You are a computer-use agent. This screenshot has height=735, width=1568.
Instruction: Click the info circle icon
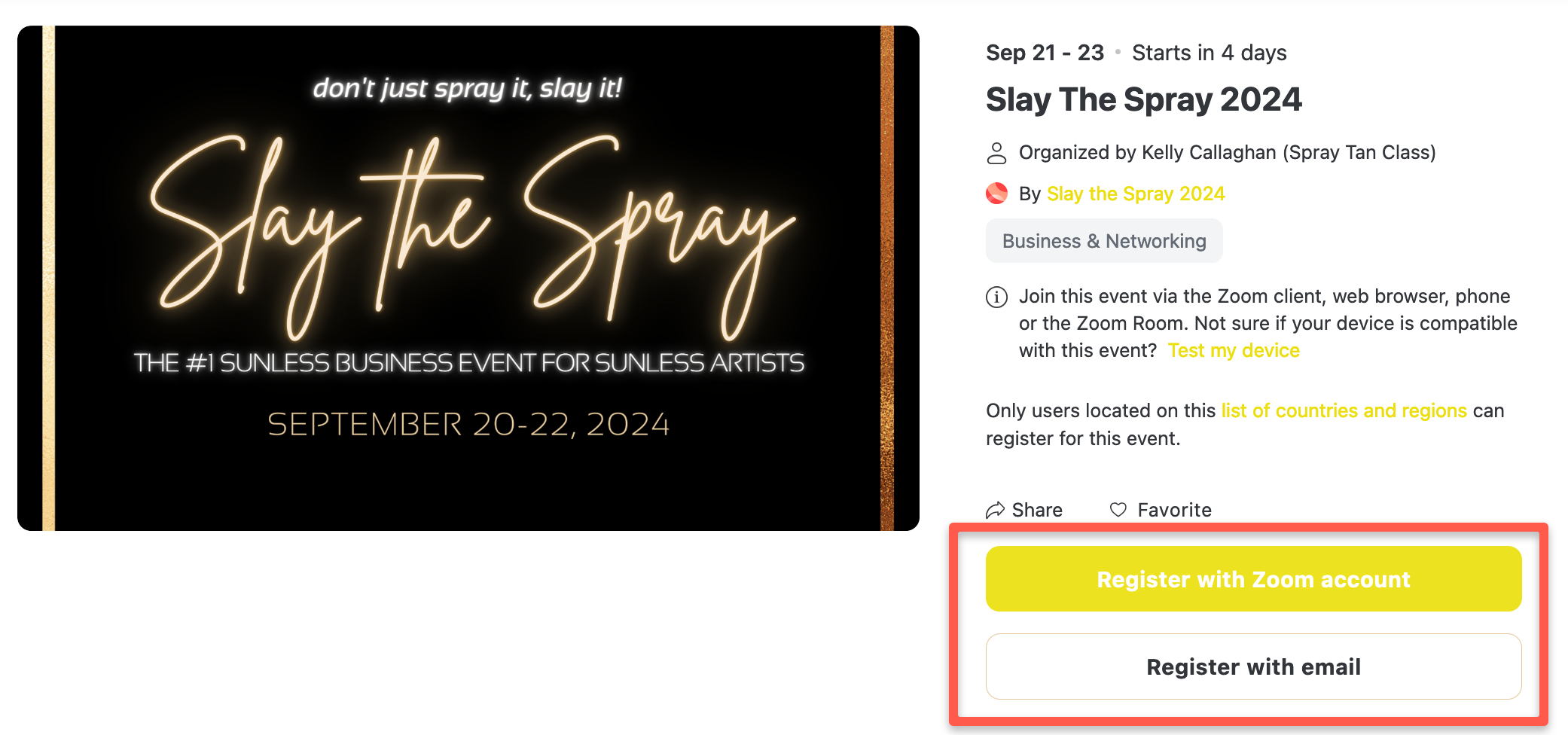pyautogui.click(x=996, y=297)
